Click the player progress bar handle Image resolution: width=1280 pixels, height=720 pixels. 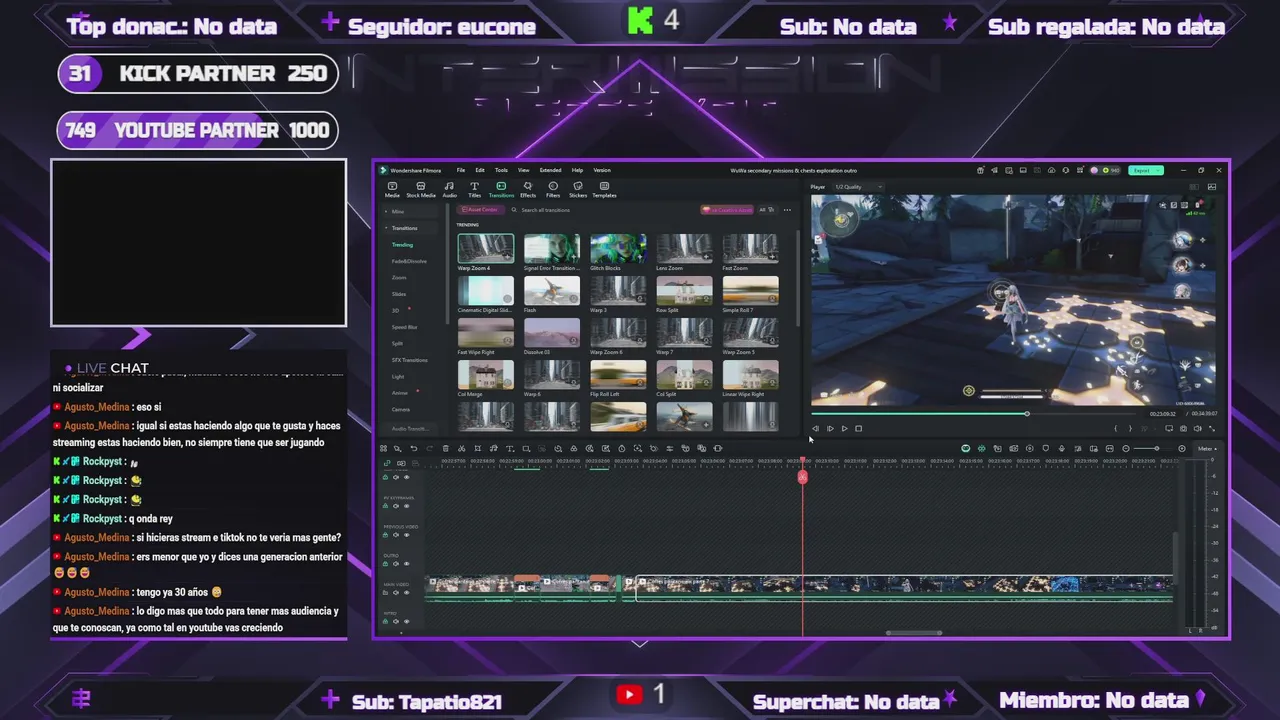(1026, 413)
